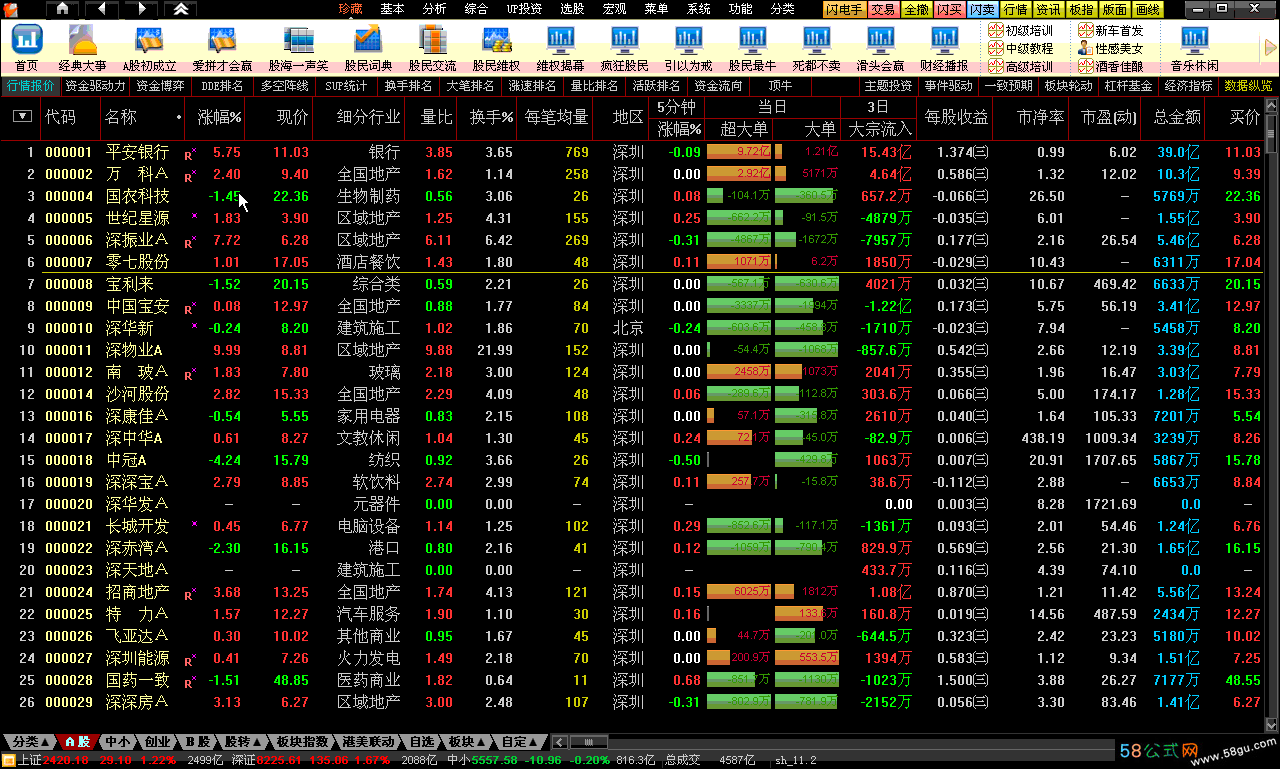The image size is (1280, 769).
Task: Click the 闪卖 button
Action: coord(983,9)
